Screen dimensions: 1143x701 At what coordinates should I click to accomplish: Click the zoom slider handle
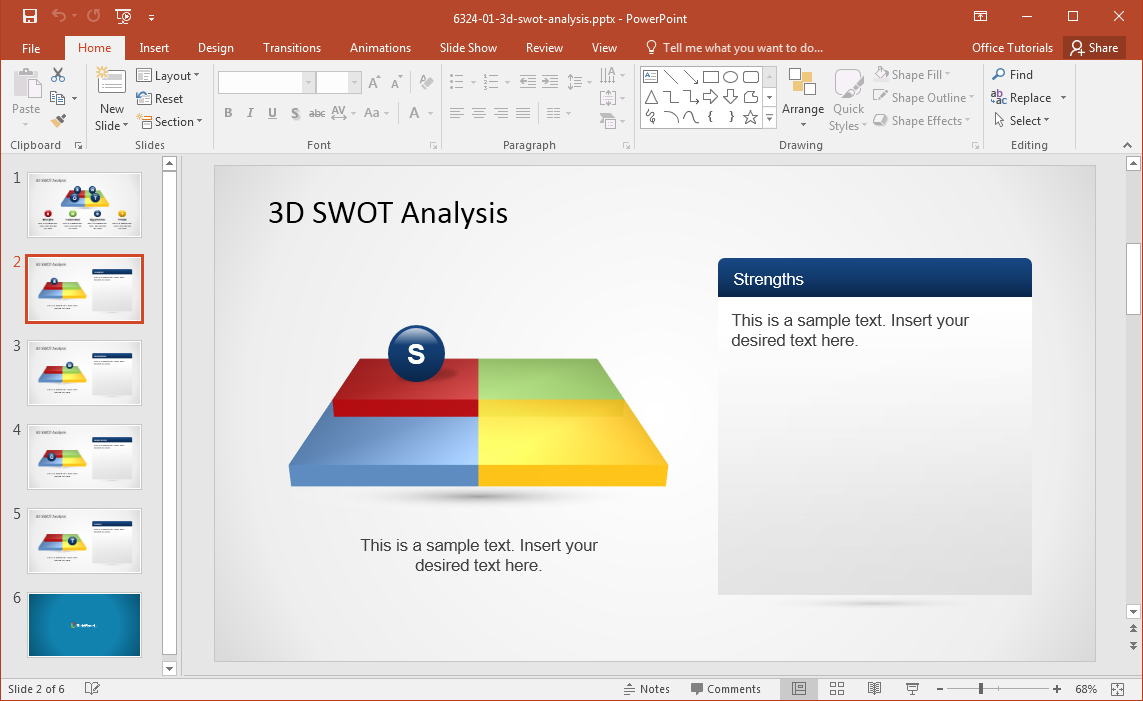click(x=981, y=689)
